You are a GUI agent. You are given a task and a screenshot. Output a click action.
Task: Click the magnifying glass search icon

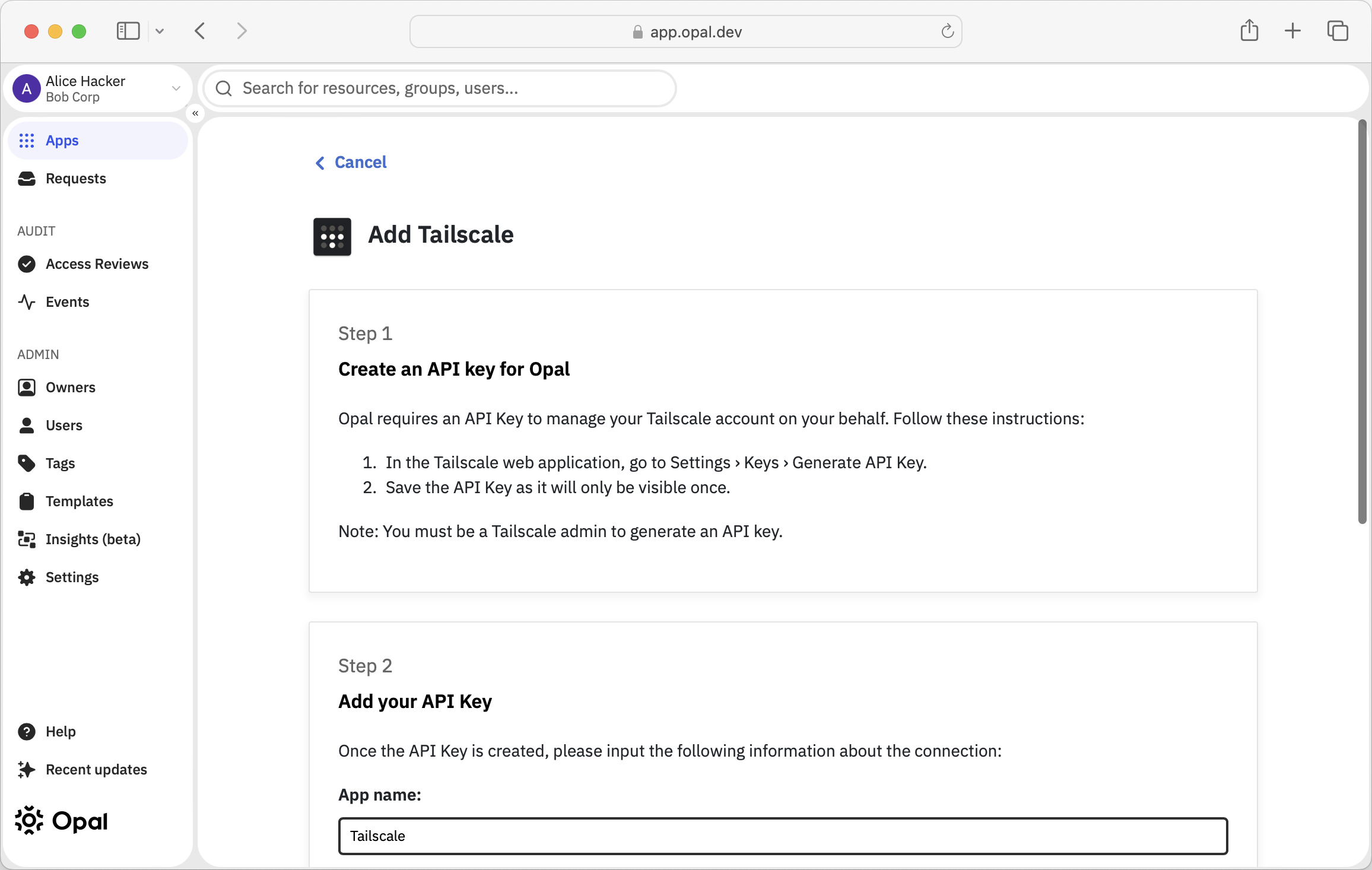224,88
